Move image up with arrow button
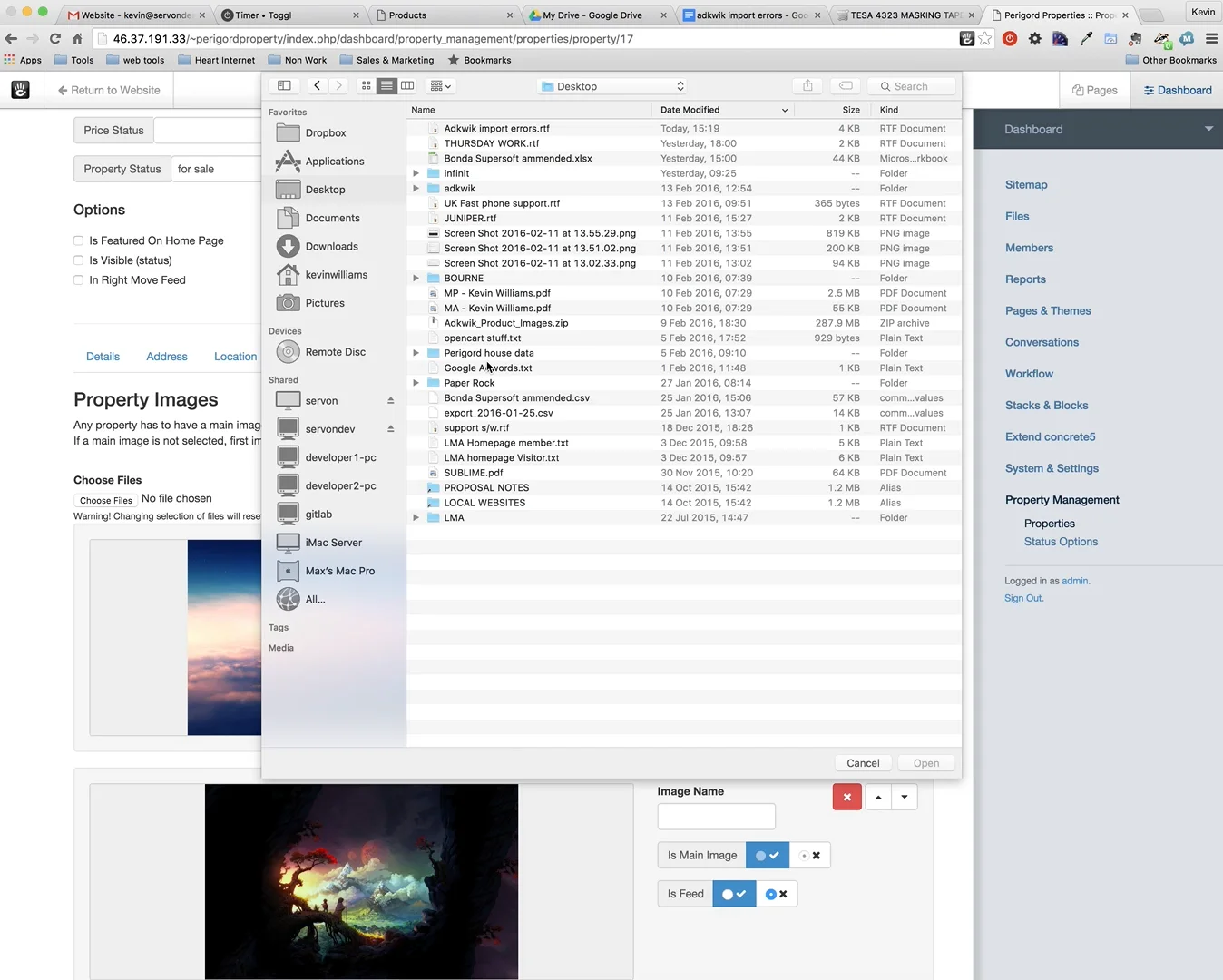The image size is (1223, 980). coord(878,797)
